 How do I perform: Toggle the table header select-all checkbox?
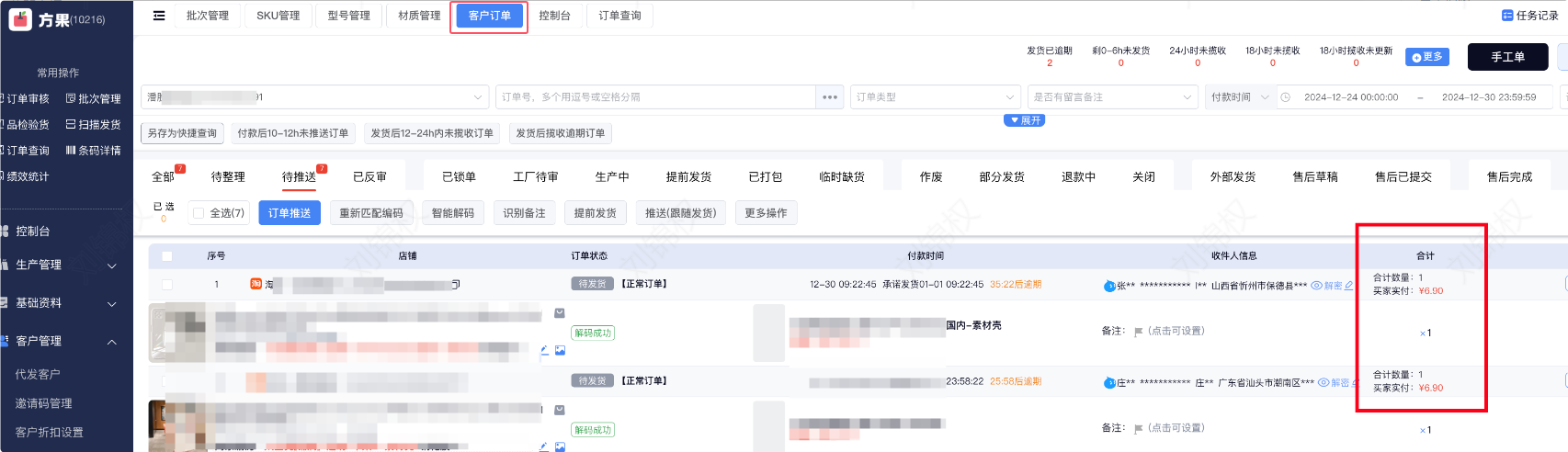pos(166,256)
